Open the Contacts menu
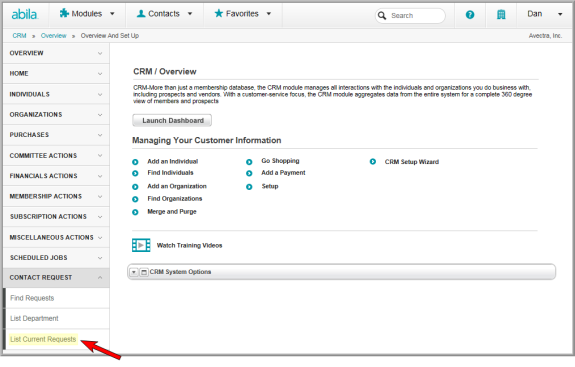The height and width of the screenshot is (367, 575). 164,14
